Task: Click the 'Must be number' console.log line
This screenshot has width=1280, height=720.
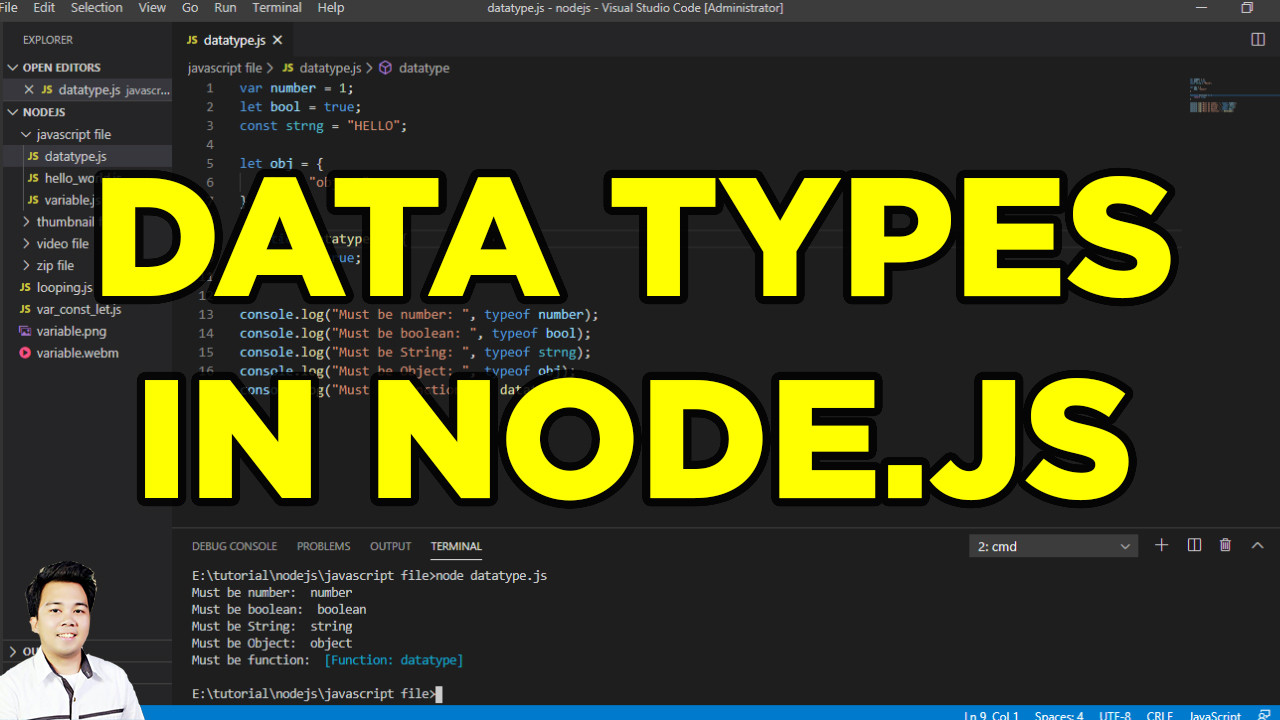Action: pyautogui.click(x=419, y=314)
